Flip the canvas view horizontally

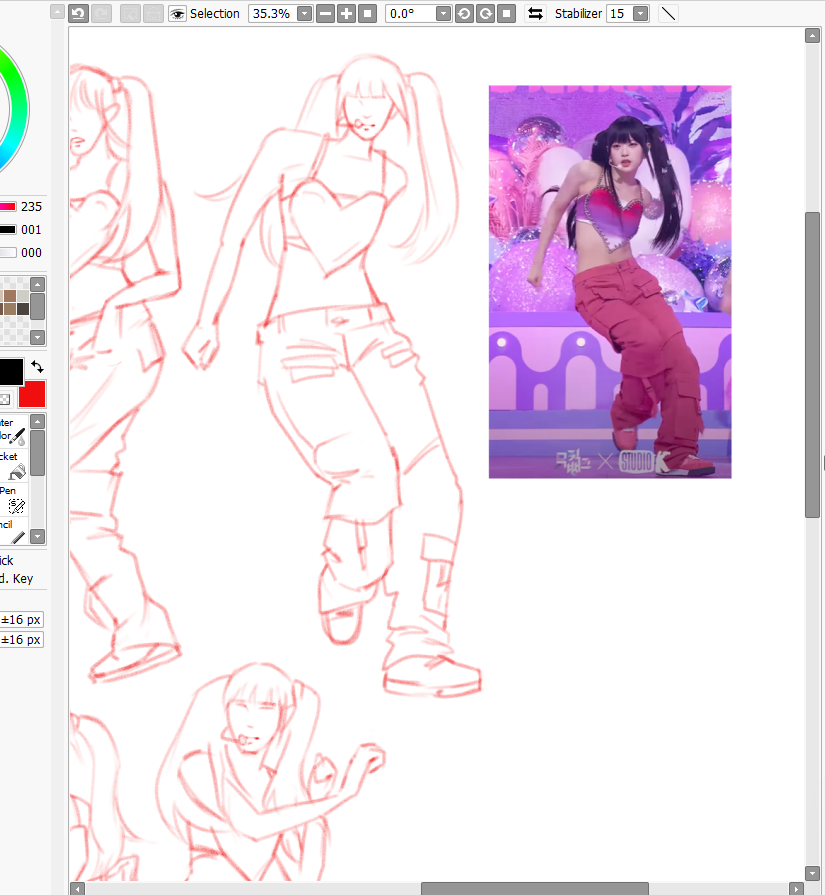535,13
